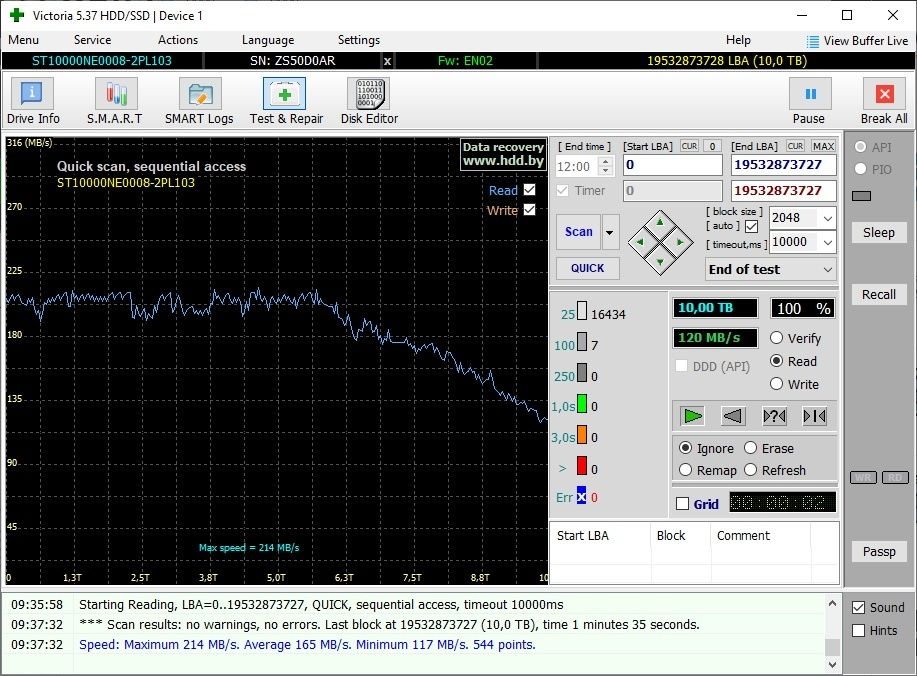The width and height of the screenshot is (917, 676).
Task: Open the Scan button dropdown arrow
Action: (x=610, y=232)
